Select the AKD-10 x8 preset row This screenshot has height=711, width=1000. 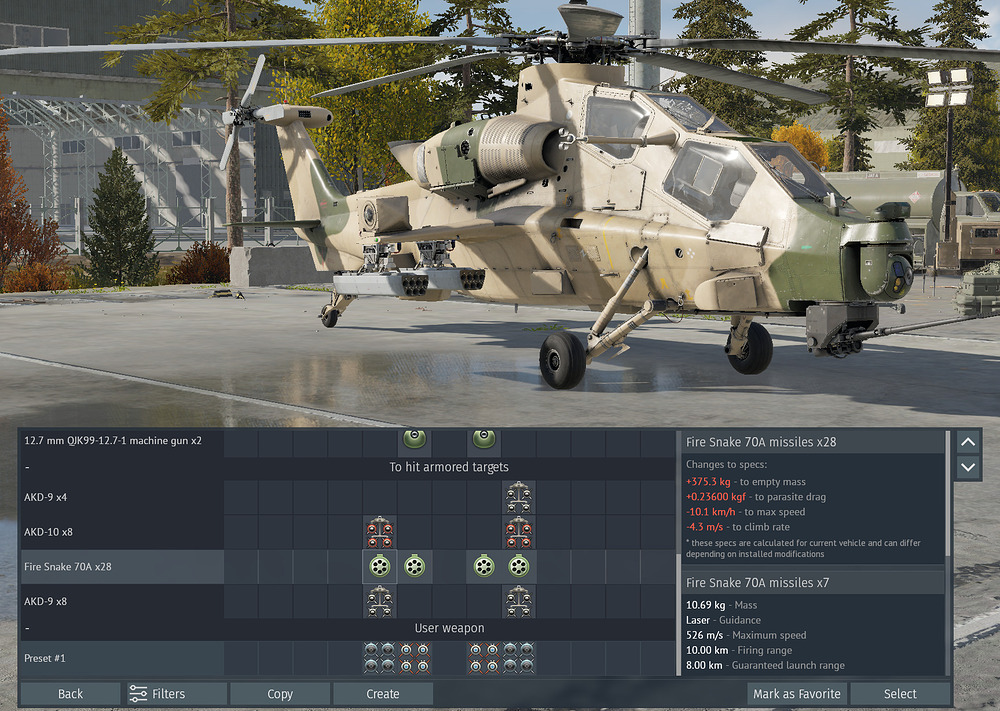[348, 532]
